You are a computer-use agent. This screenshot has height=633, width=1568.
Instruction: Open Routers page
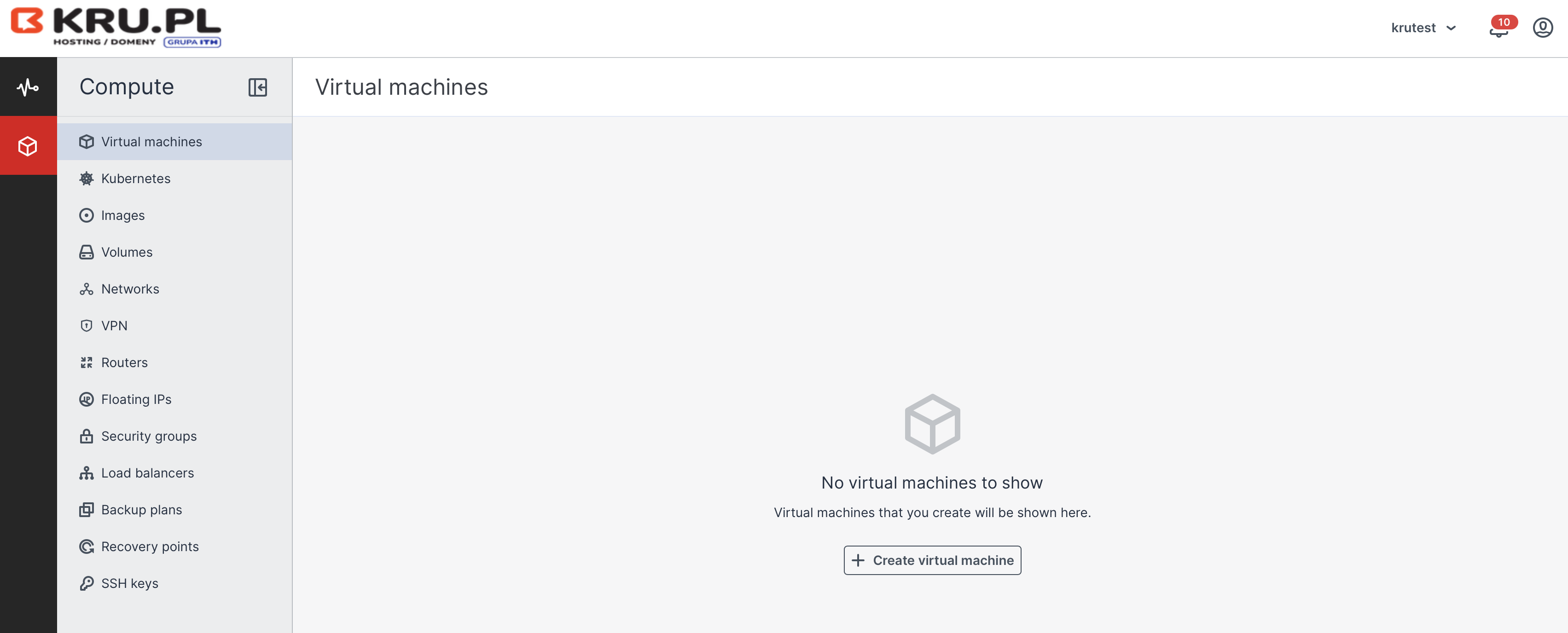pos(124,363)
